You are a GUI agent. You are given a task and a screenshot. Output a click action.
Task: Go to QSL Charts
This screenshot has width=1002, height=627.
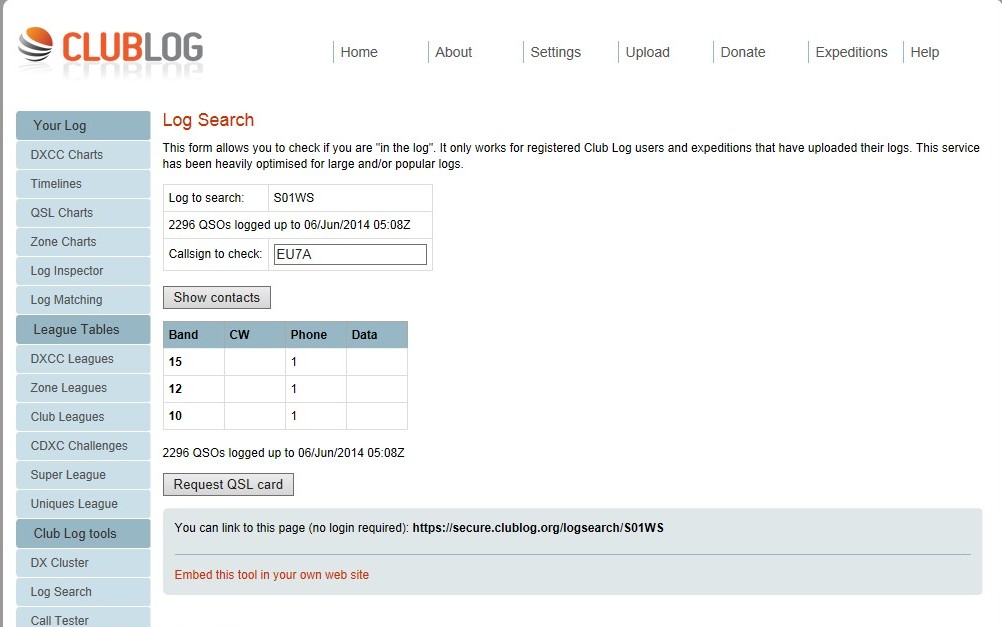click(x=62, y=213)
